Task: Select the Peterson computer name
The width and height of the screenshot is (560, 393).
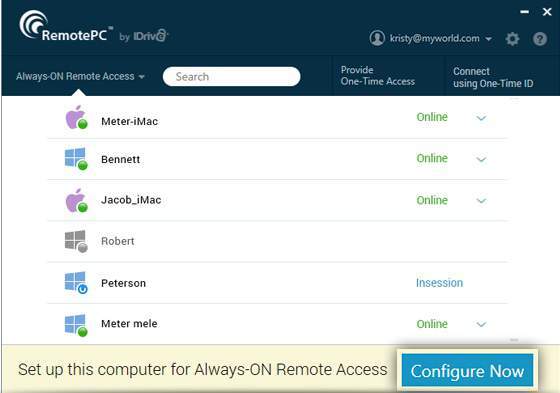Action: pos(123,283)
